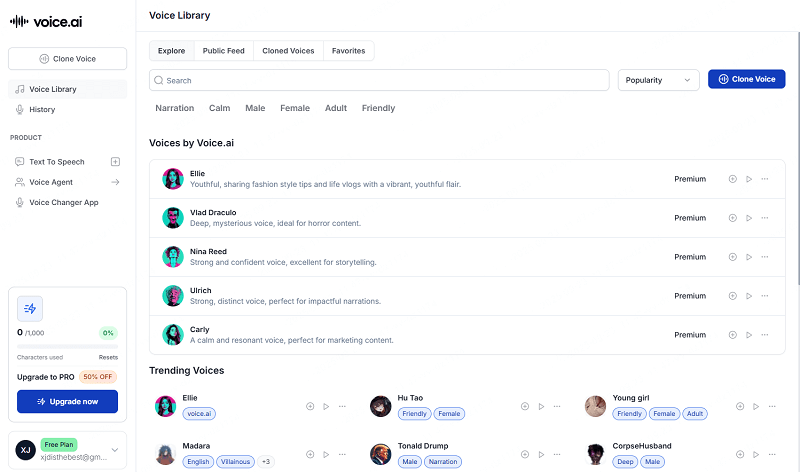Add Hu Tao trending voice
Viewport: 800px width, 472px height.
coord(525,407)
